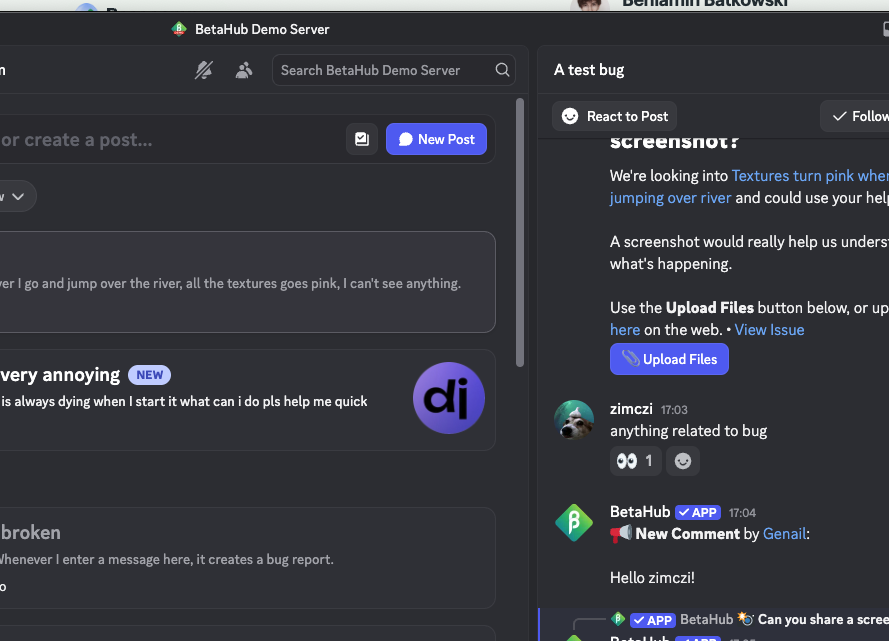Toggle the notification bell mute icon
This screenshot has height=641, width=889.
pyautogui.click(x=204, y=70)
